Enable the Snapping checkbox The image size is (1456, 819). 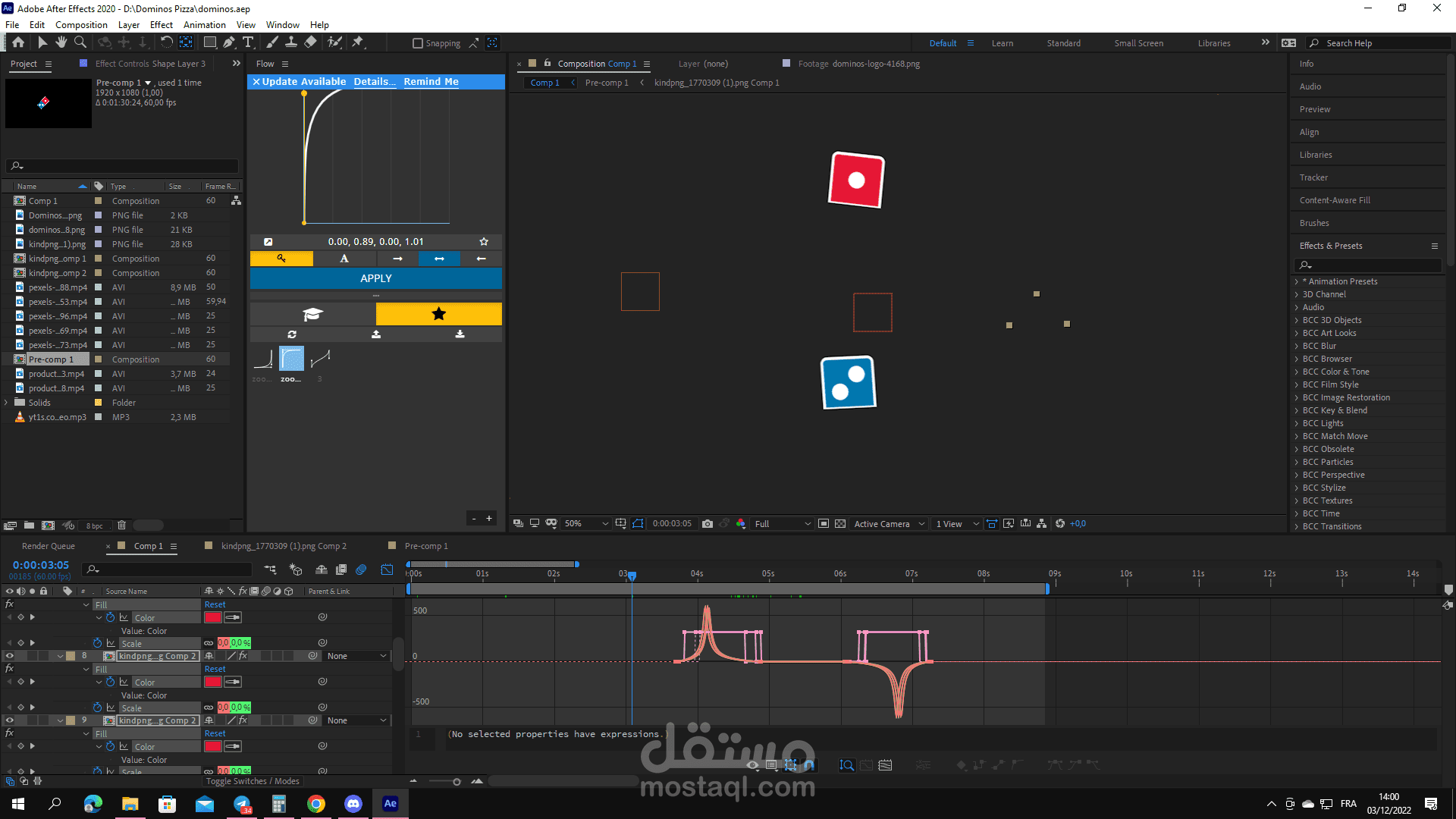[417, 43]
